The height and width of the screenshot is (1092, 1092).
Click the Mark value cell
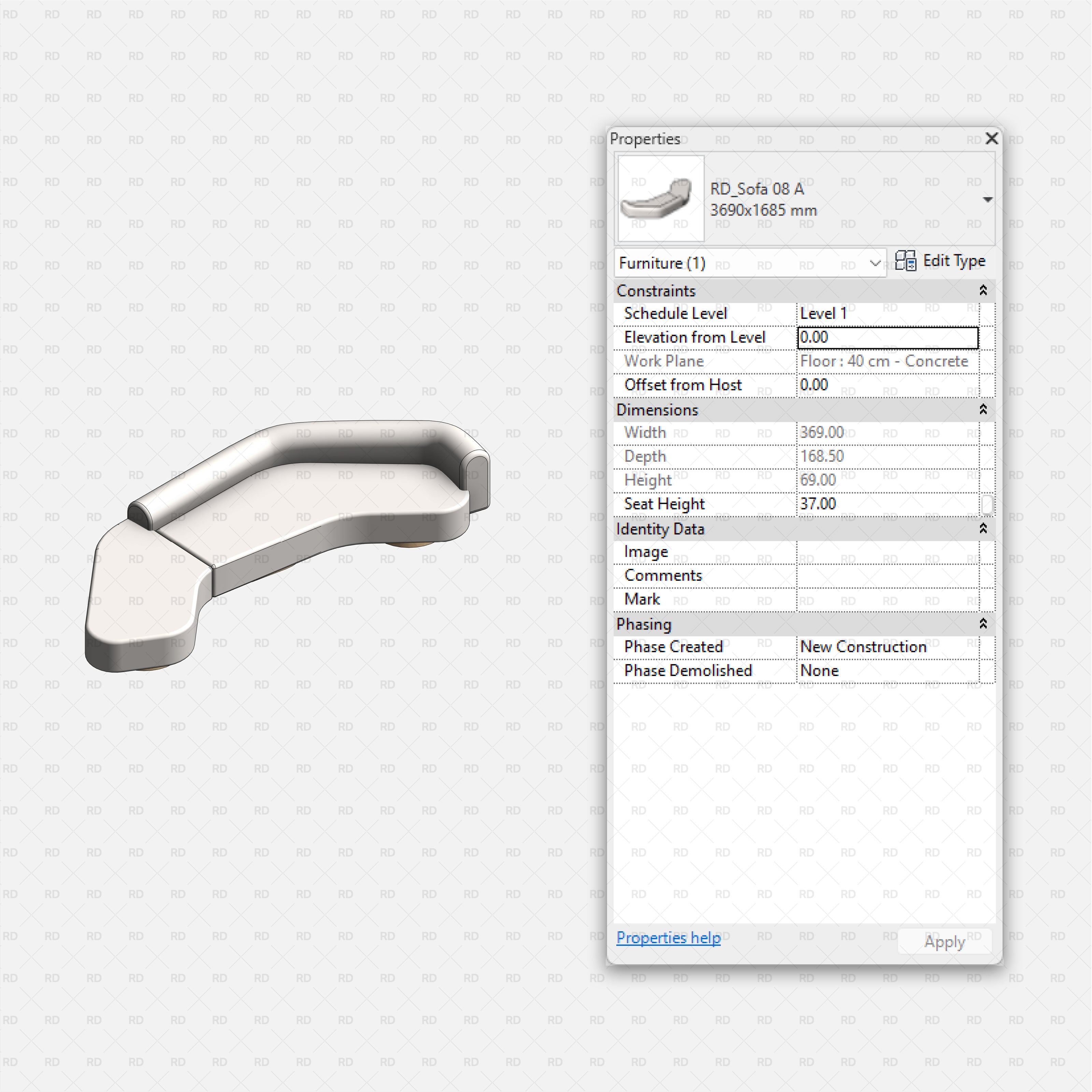tap(887, 600)
